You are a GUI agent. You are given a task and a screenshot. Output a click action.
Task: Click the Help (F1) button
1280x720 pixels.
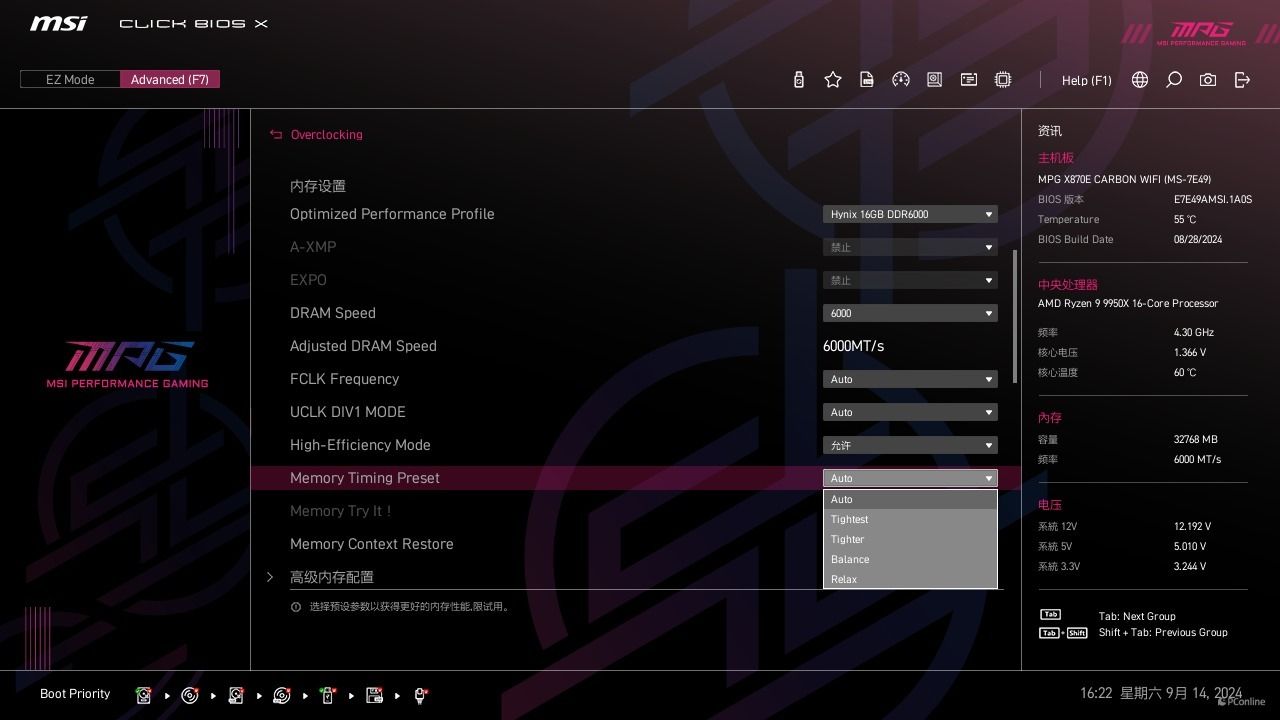(1086, 80)
